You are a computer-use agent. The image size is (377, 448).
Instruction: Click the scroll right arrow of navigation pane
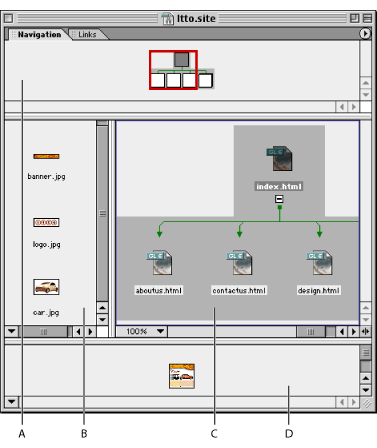pos(353,332)
